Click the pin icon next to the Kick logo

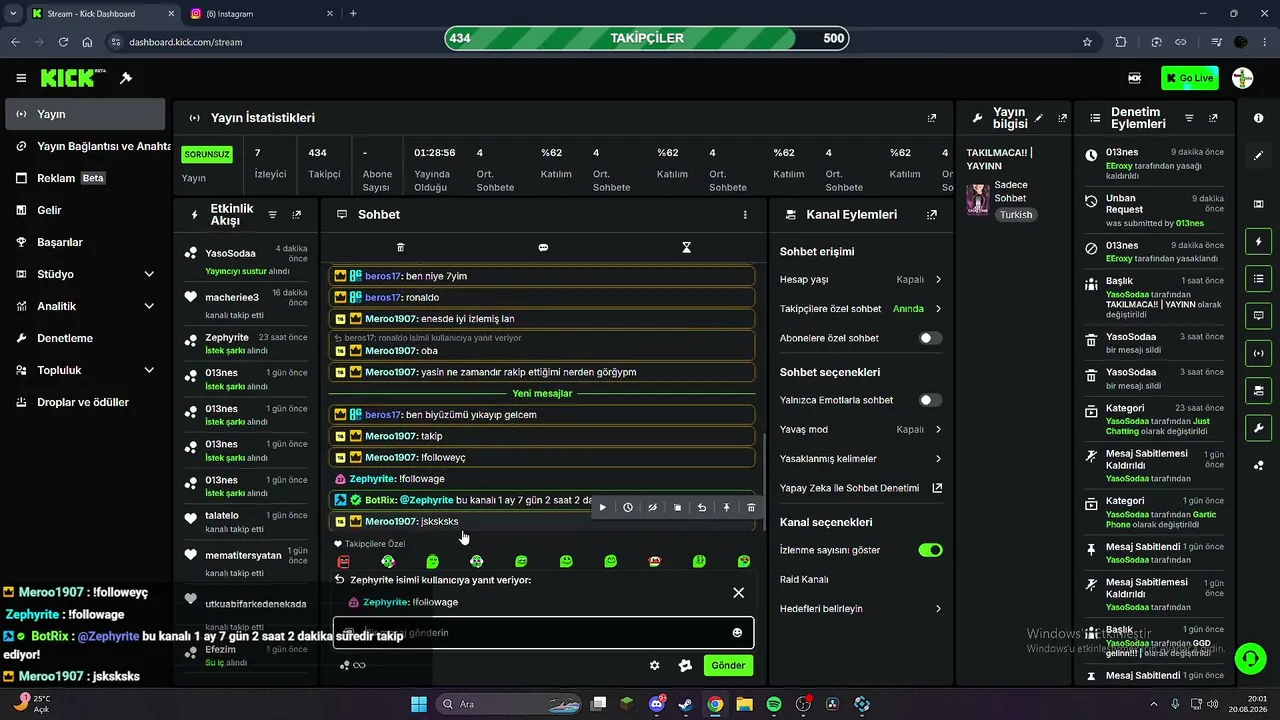pyautogui.click(x=126, y=78)
